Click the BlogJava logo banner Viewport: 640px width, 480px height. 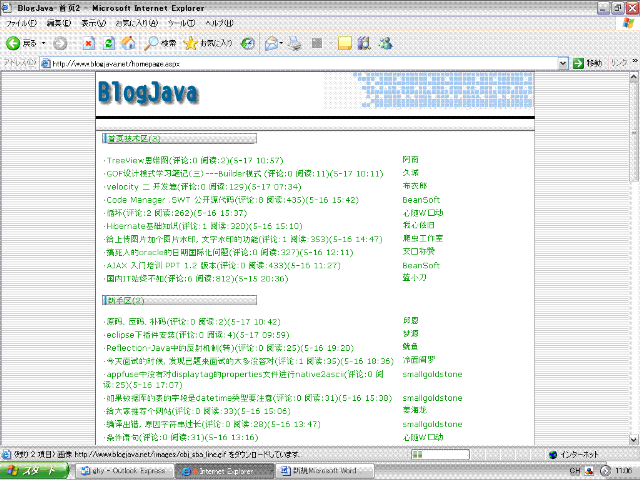coord(148,93)
